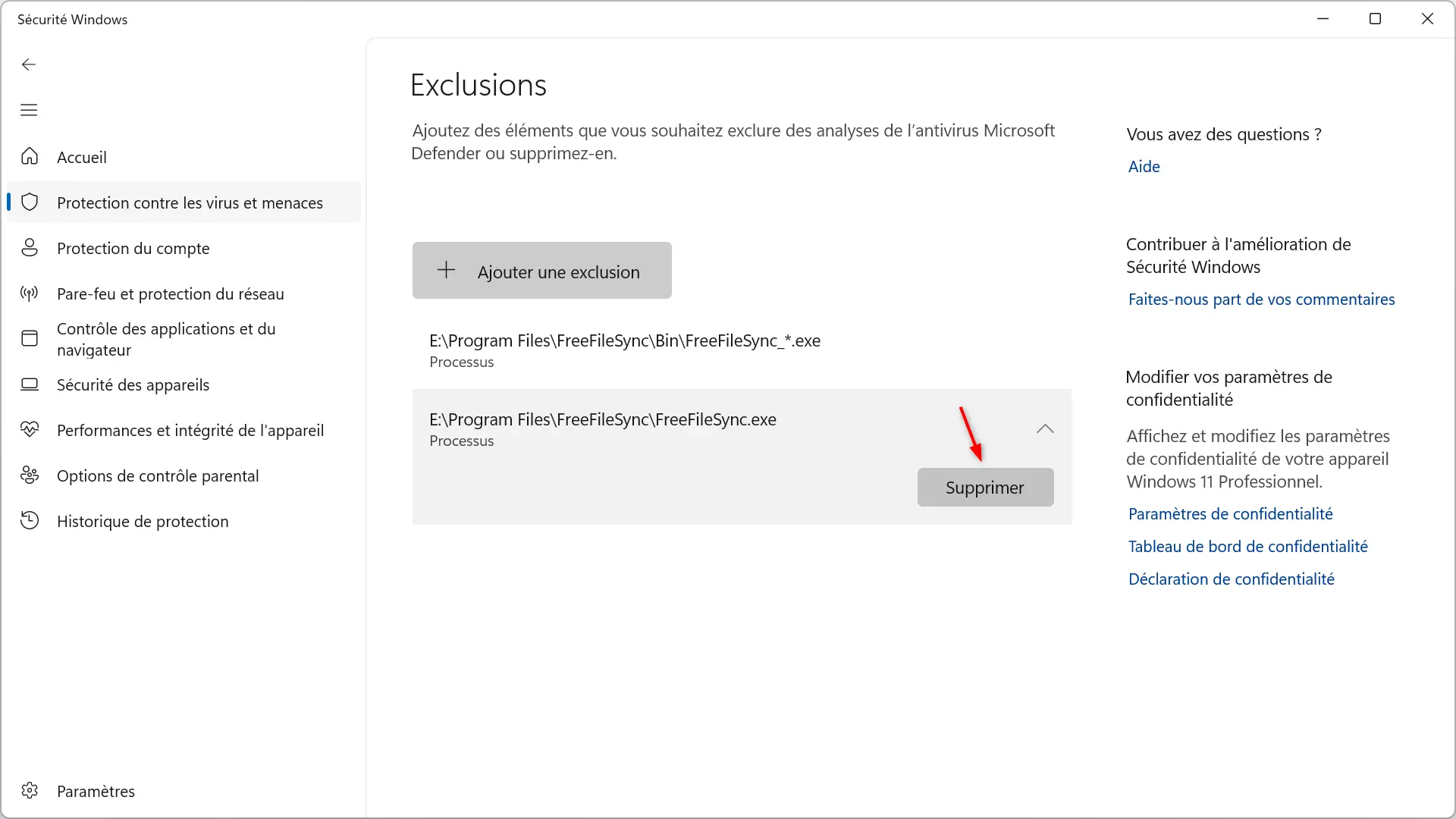Collapse the FreeFileSync.exe exclusion chevron

point(1045,429)
